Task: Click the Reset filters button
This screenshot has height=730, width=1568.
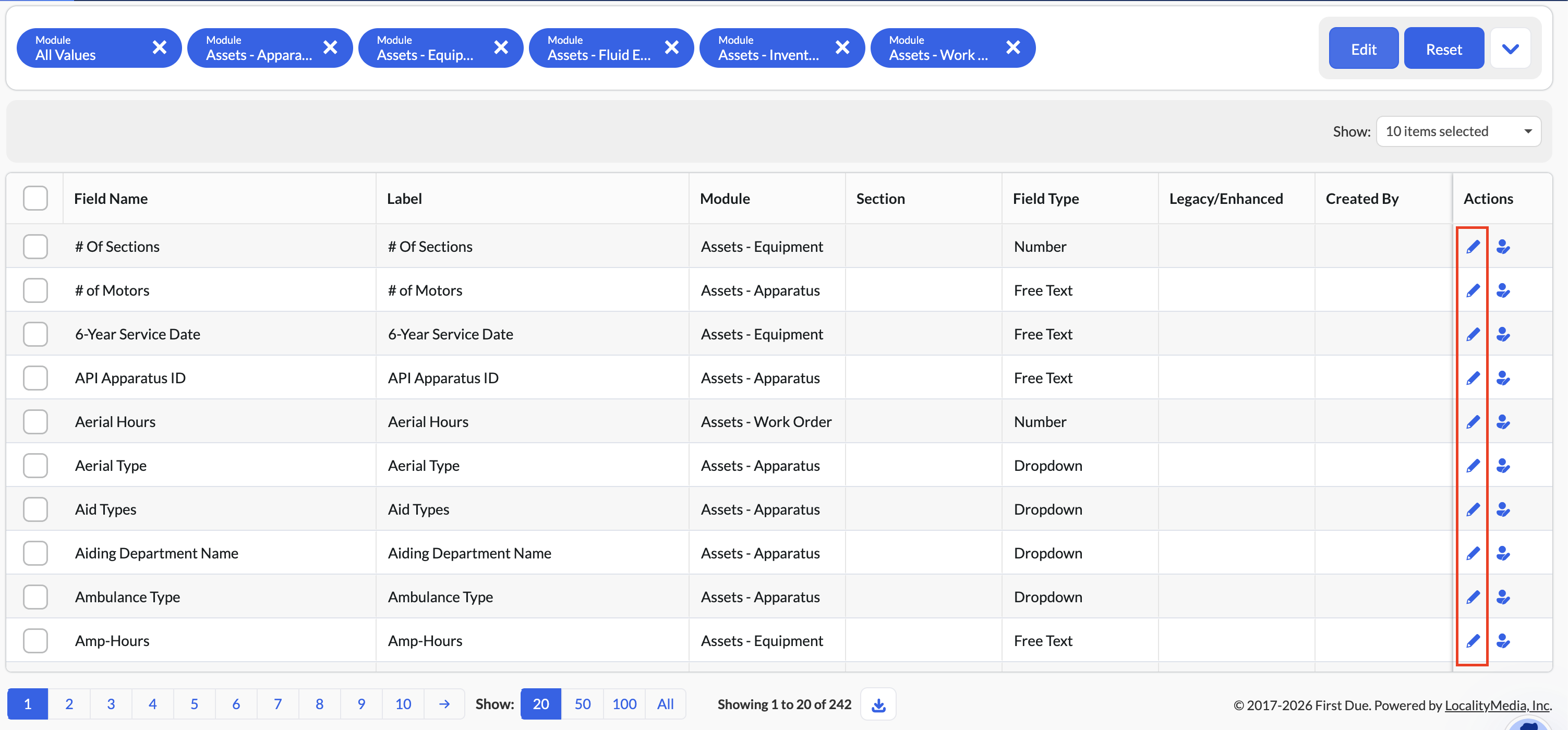Action: point(1443,48)
